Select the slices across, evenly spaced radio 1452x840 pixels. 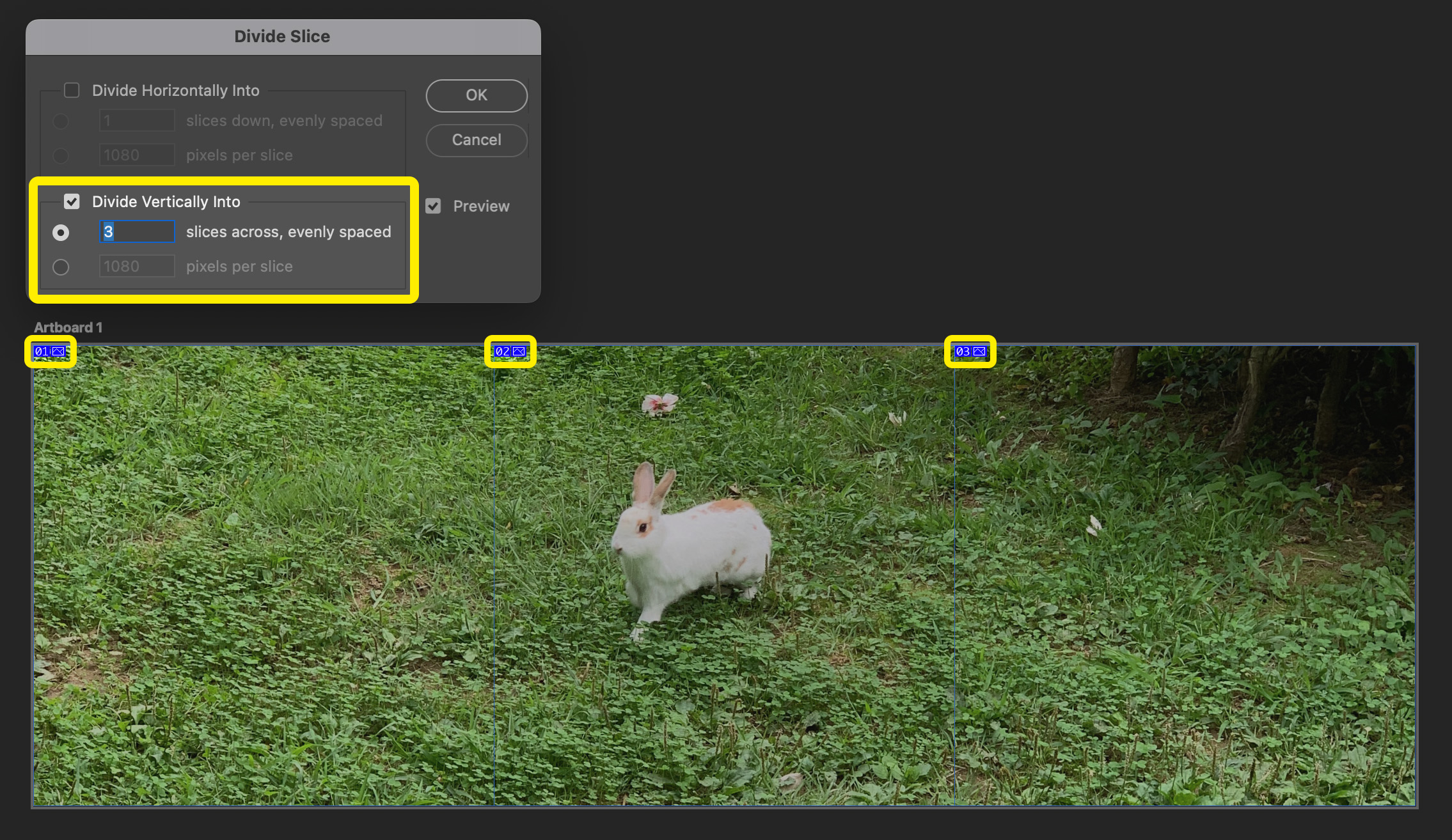tap(61, 232)
